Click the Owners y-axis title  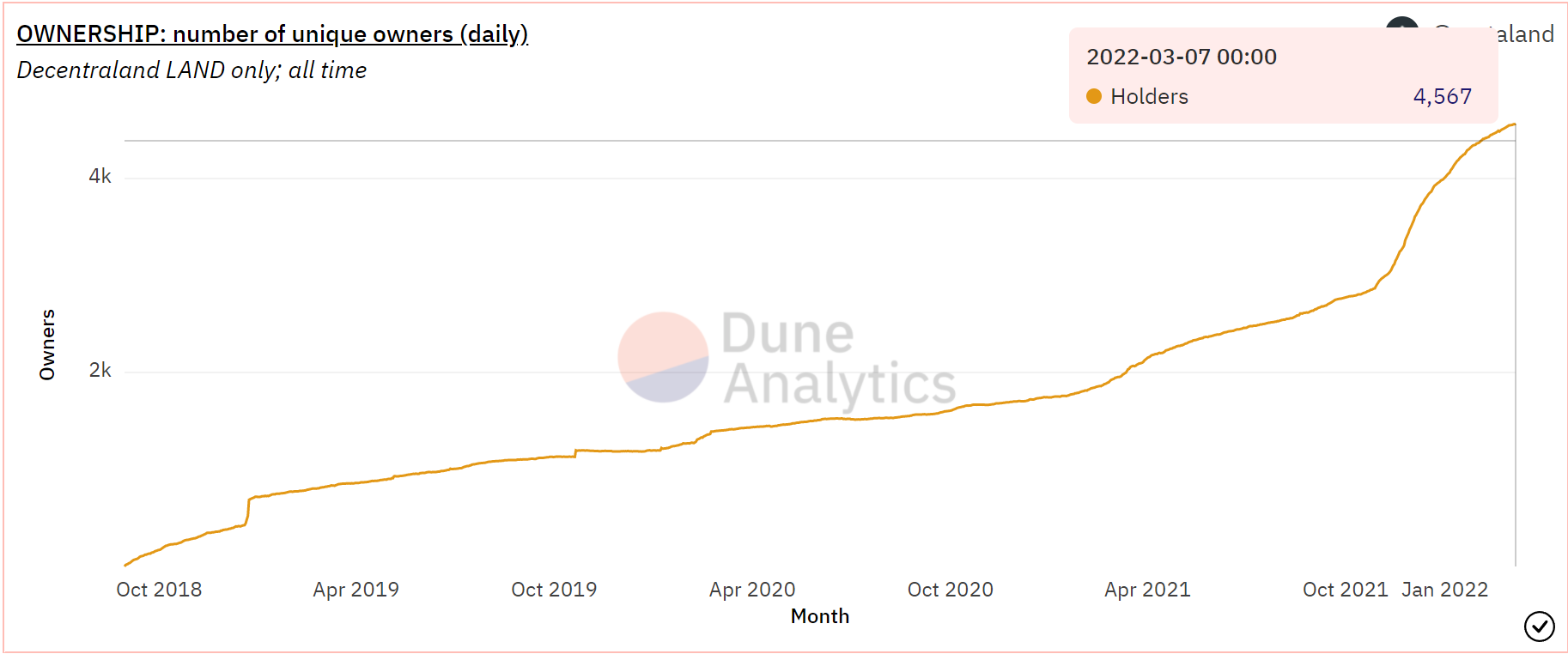click(x=47, y=344)
